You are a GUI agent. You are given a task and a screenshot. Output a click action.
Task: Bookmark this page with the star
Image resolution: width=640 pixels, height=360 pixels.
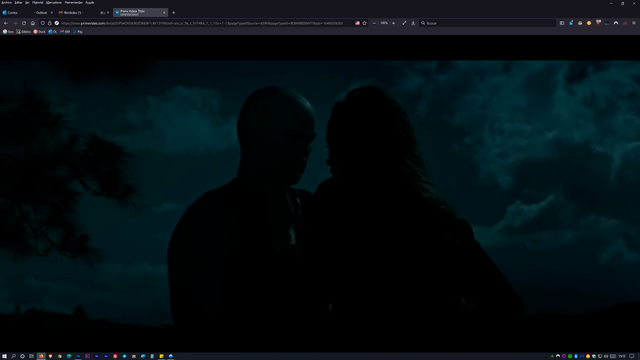click(x=364, y=23)
